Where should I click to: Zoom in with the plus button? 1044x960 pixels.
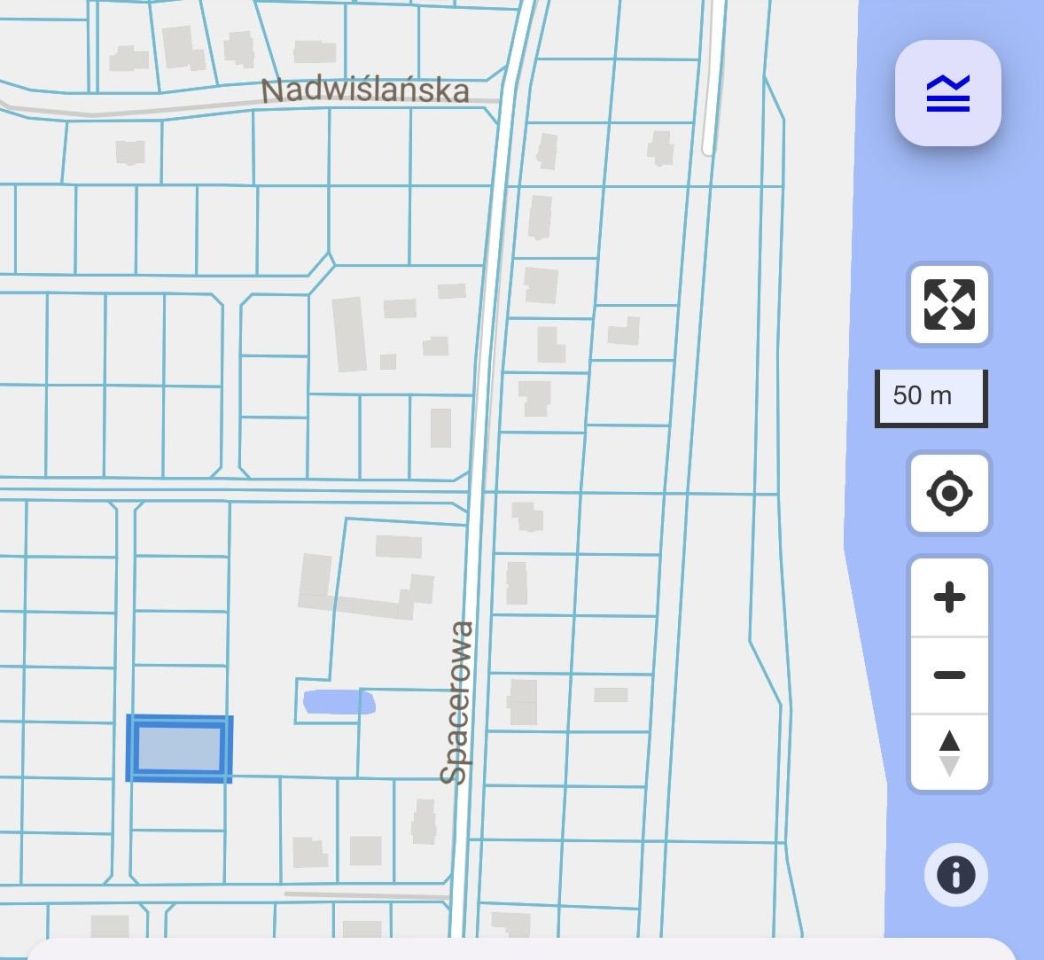click(x=949, y=597)
